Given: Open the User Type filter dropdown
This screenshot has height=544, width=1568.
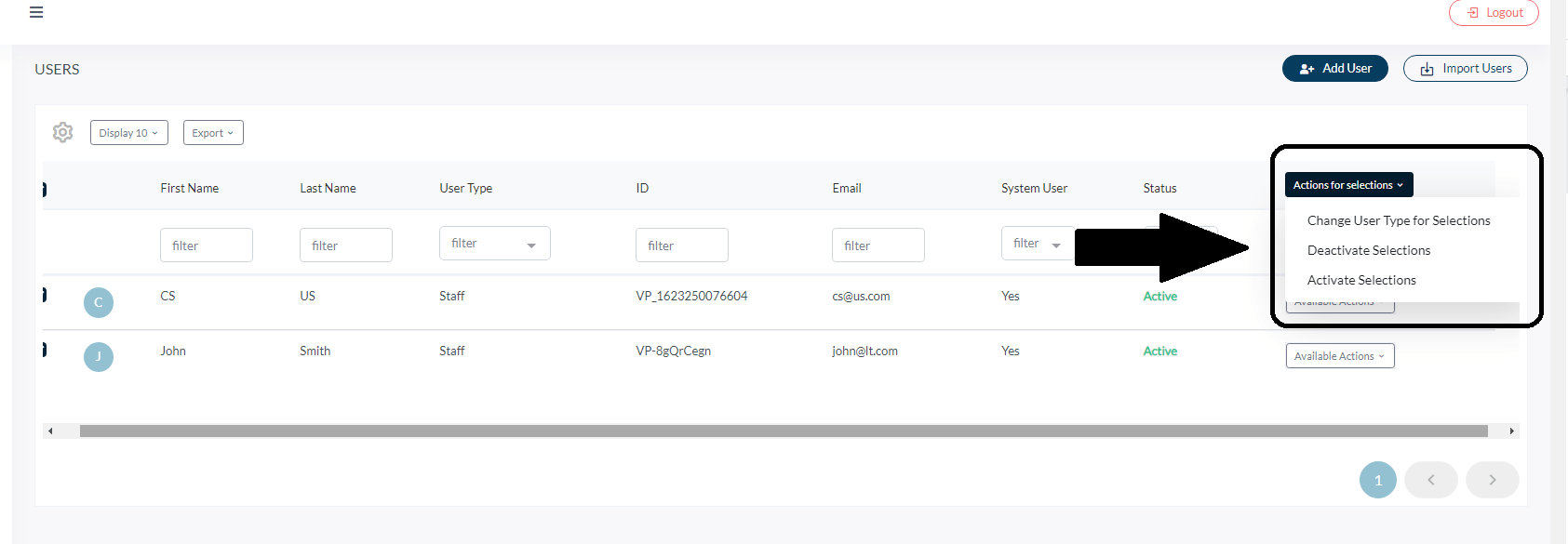Looking at the screenshot, I should click(x=494, y=244).
